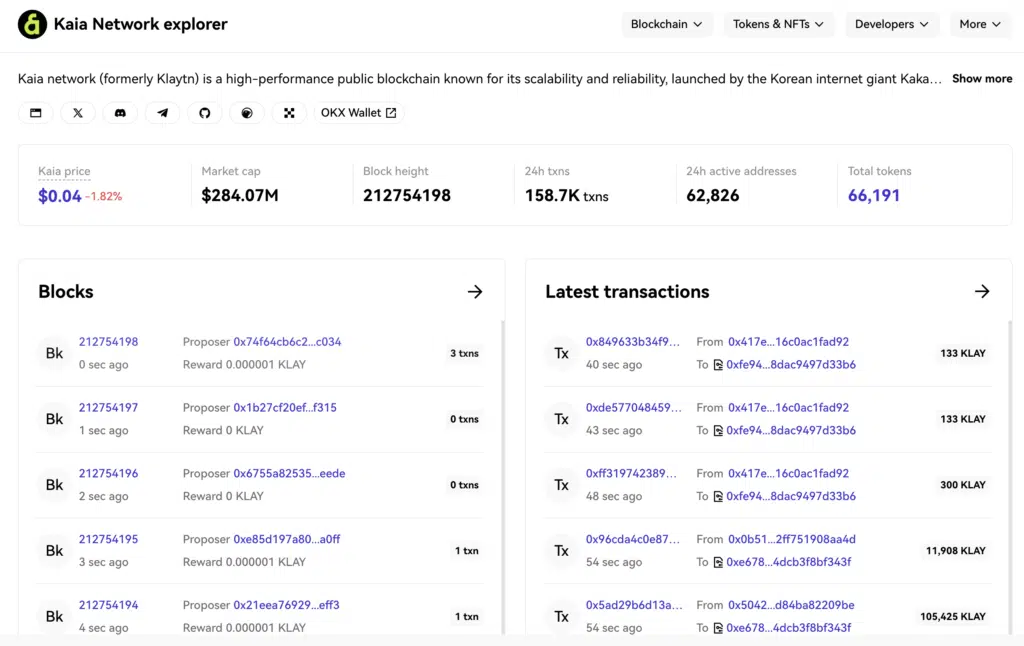The height and width of the screenshot is (646, 1024).
Task: Expand the Blockchain dropdown menu
Action: click(666, 24)
